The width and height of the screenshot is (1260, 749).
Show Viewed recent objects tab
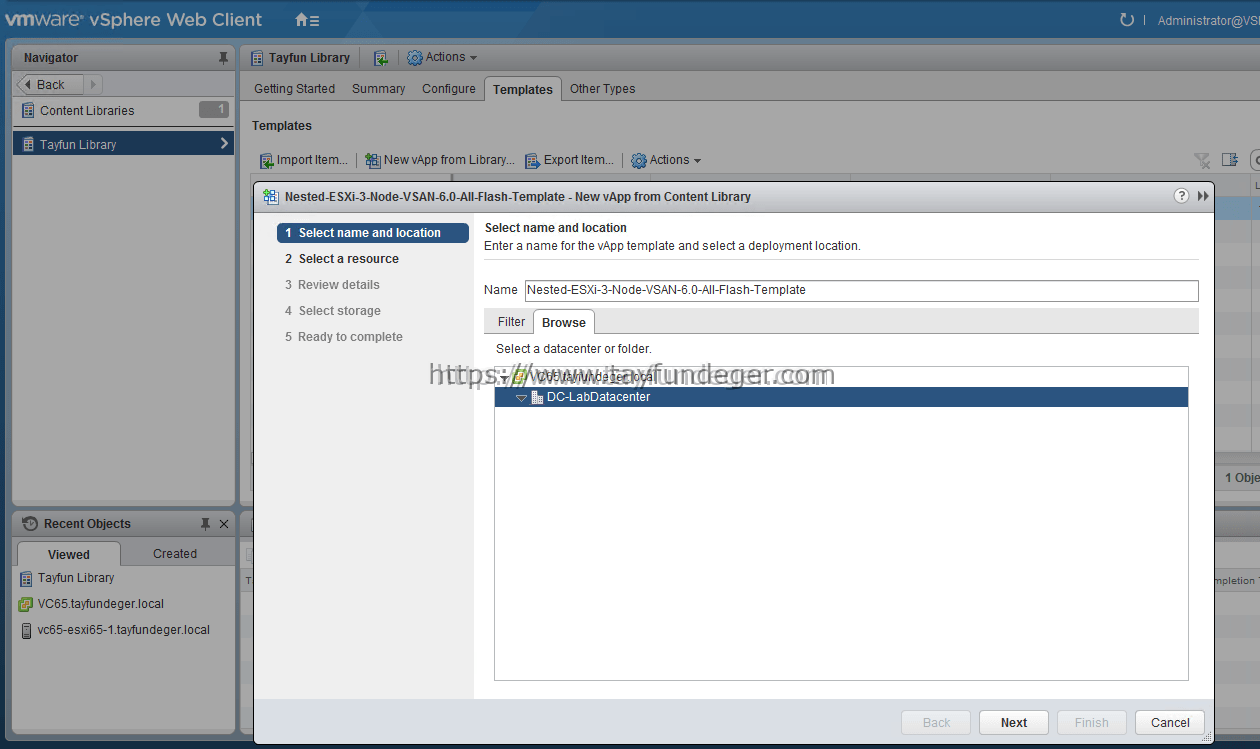click(69, 554)
